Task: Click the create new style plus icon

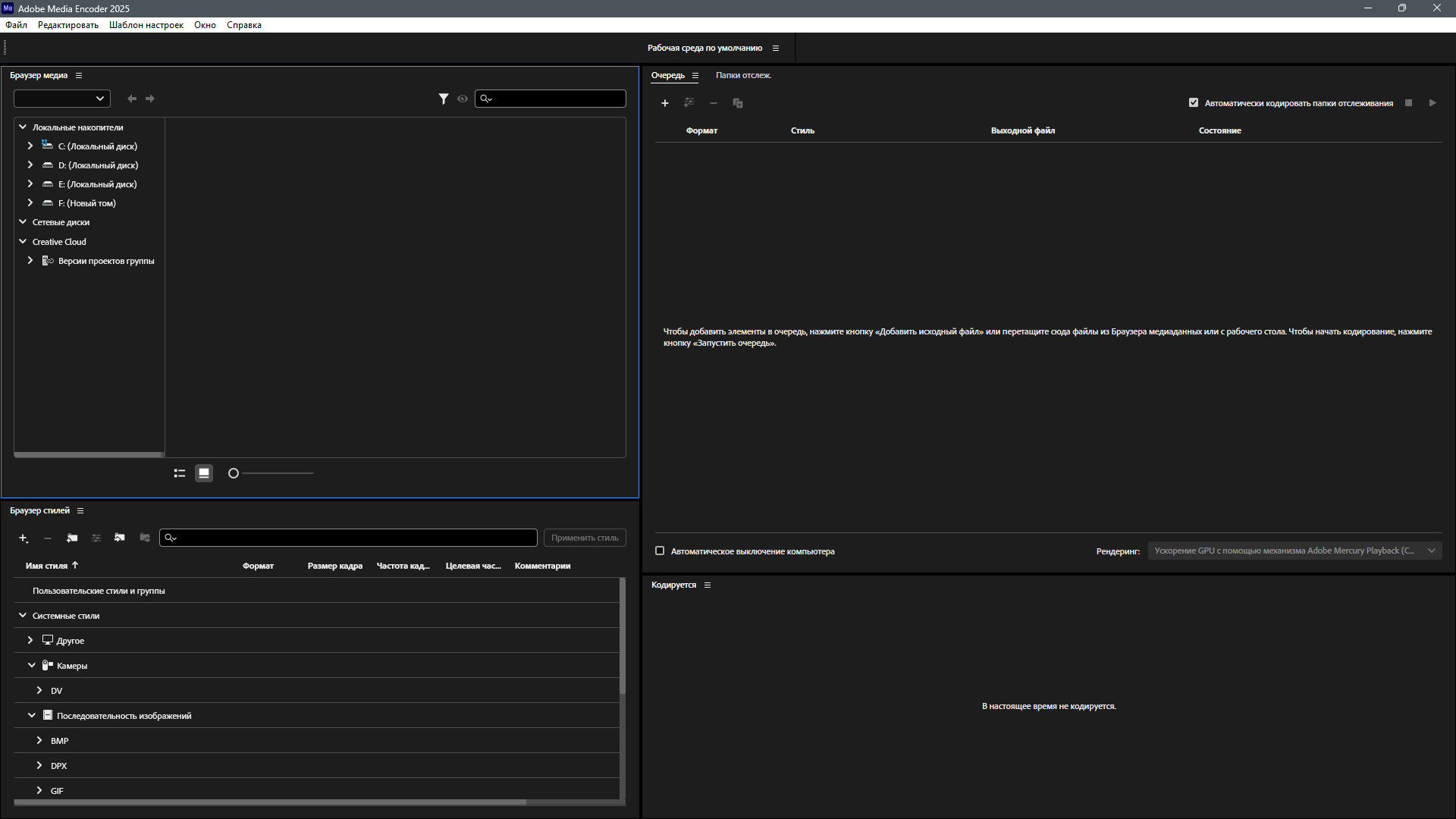Action: pos(24,538)
